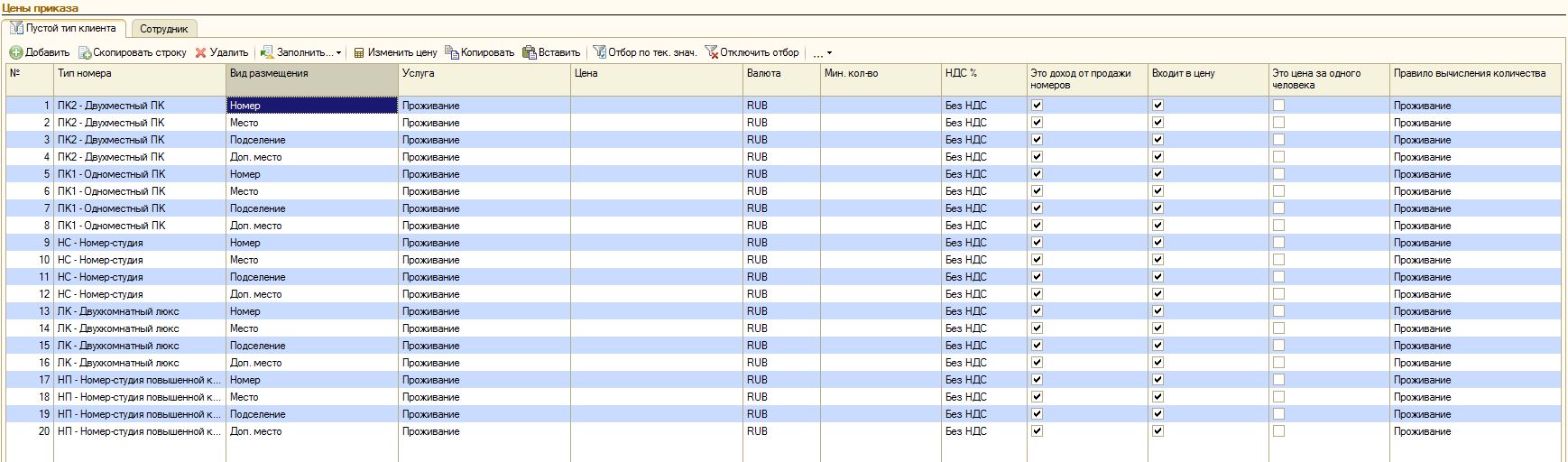
Task: Open the Изменить цену calculator tool
Action: click(x=395, y=52)
